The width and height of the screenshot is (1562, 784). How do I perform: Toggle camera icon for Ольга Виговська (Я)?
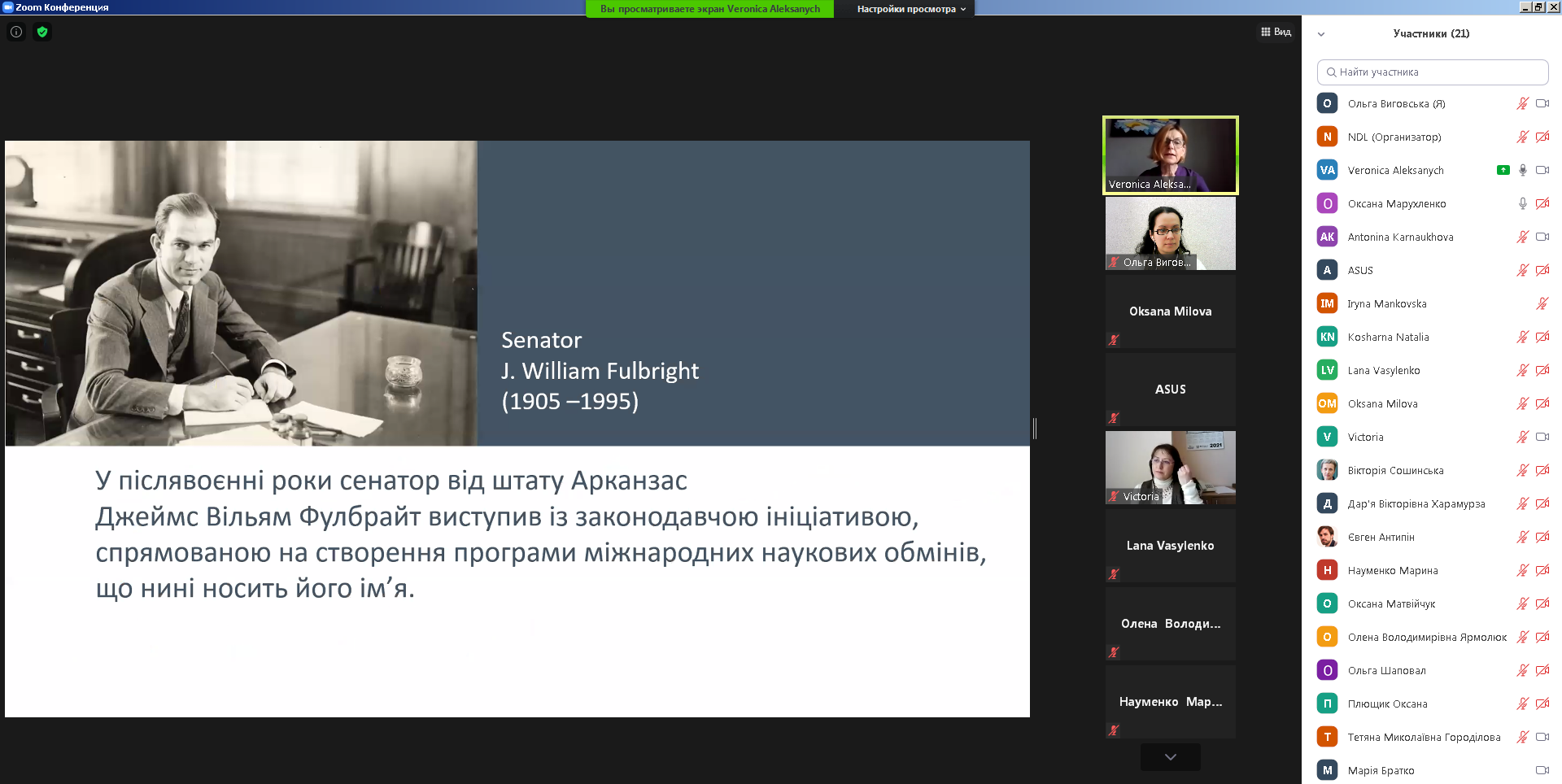(1542, 103)
